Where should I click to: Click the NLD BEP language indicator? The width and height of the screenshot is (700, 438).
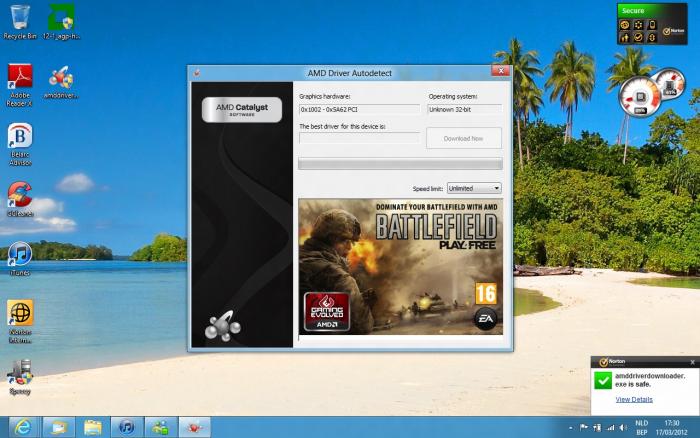642,428
